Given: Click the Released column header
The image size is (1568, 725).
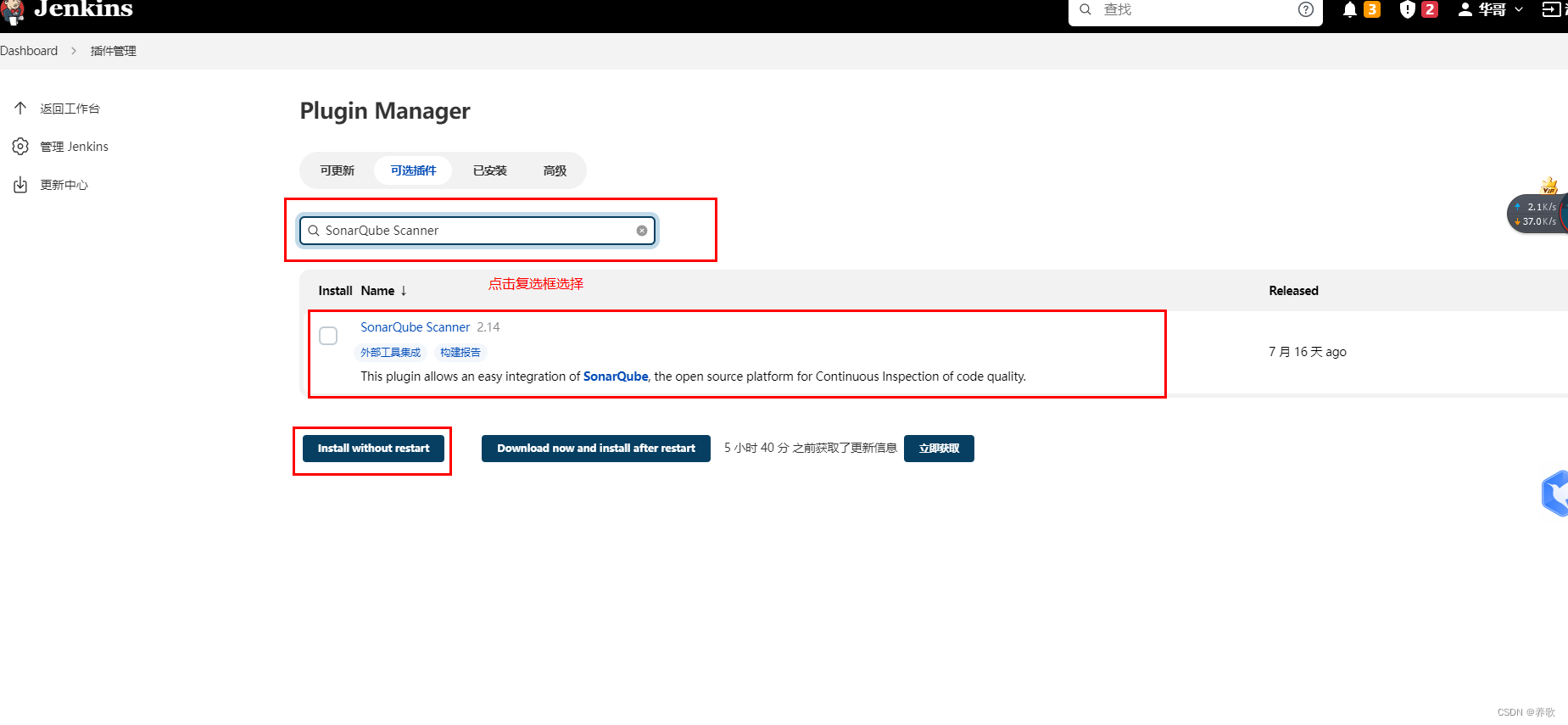Looking at the screenshot, I should coord(1293,291).
